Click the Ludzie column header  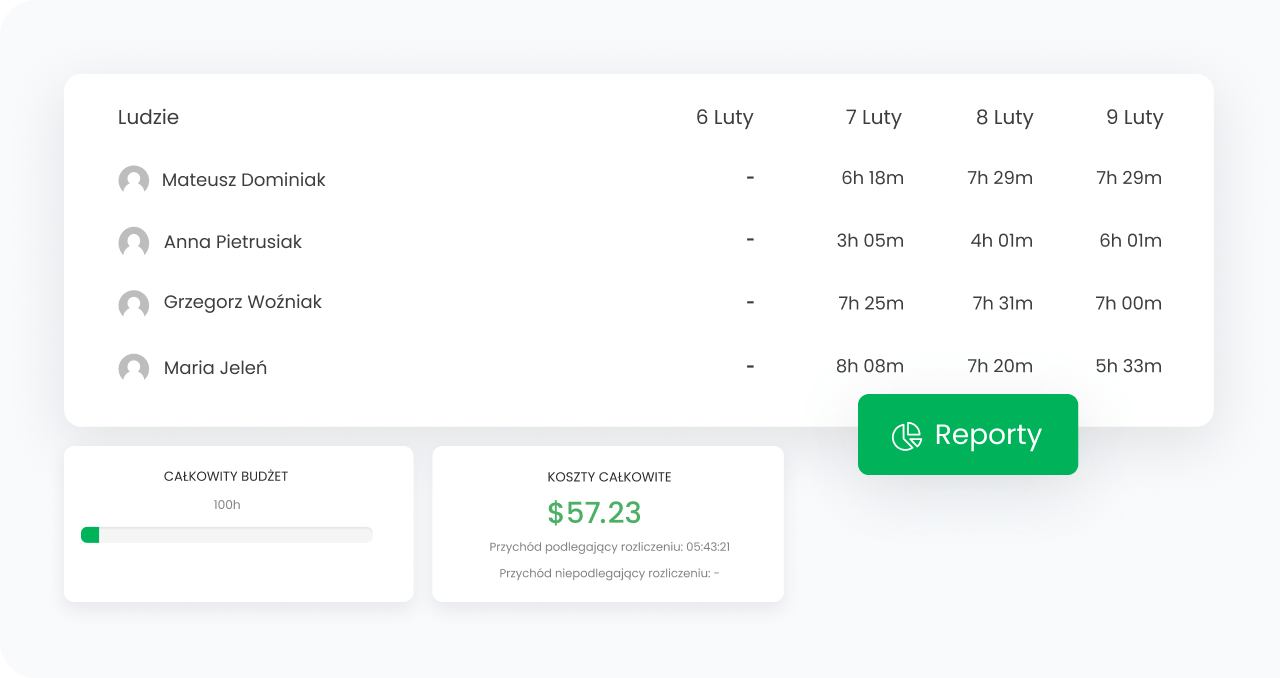[148, 117]
